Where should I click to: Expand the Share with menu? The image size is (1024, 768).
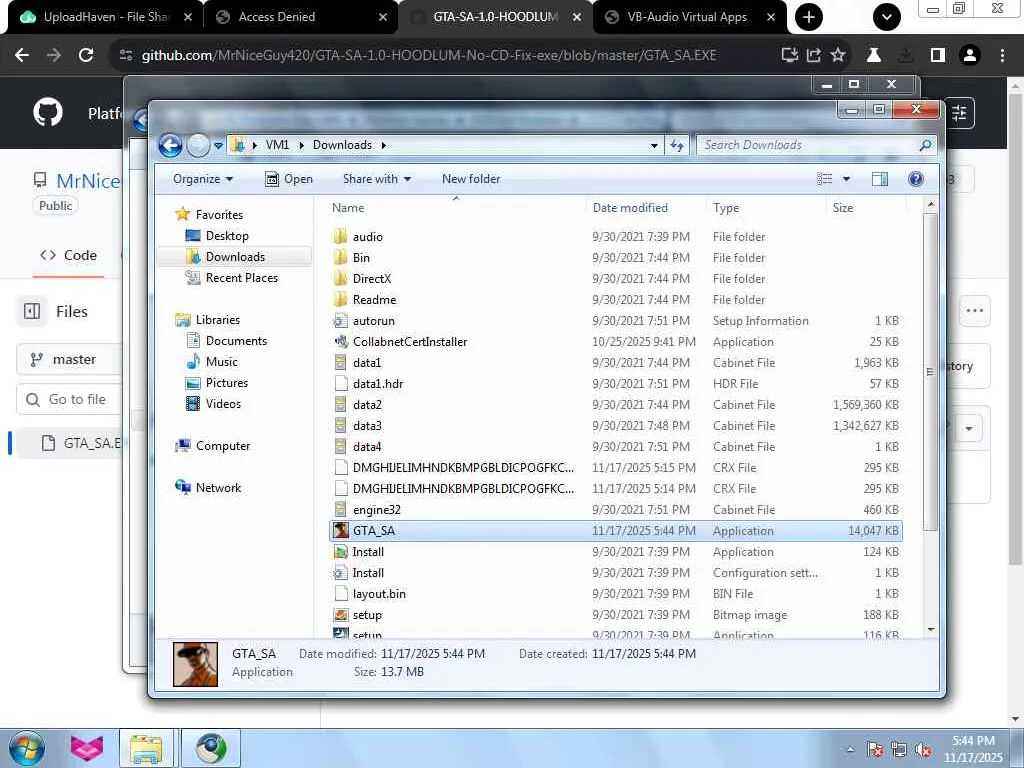[377, 179]
